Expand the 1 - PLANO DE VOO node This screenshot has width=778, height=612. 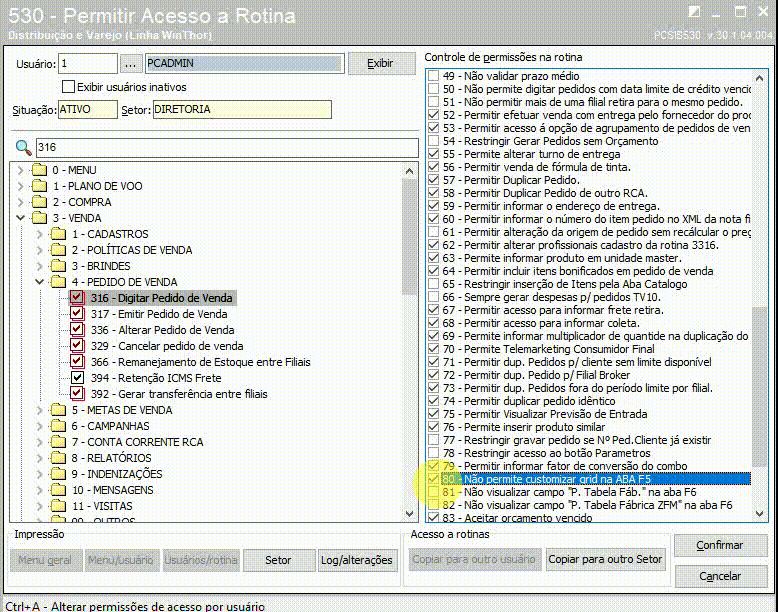click(20, 186)
